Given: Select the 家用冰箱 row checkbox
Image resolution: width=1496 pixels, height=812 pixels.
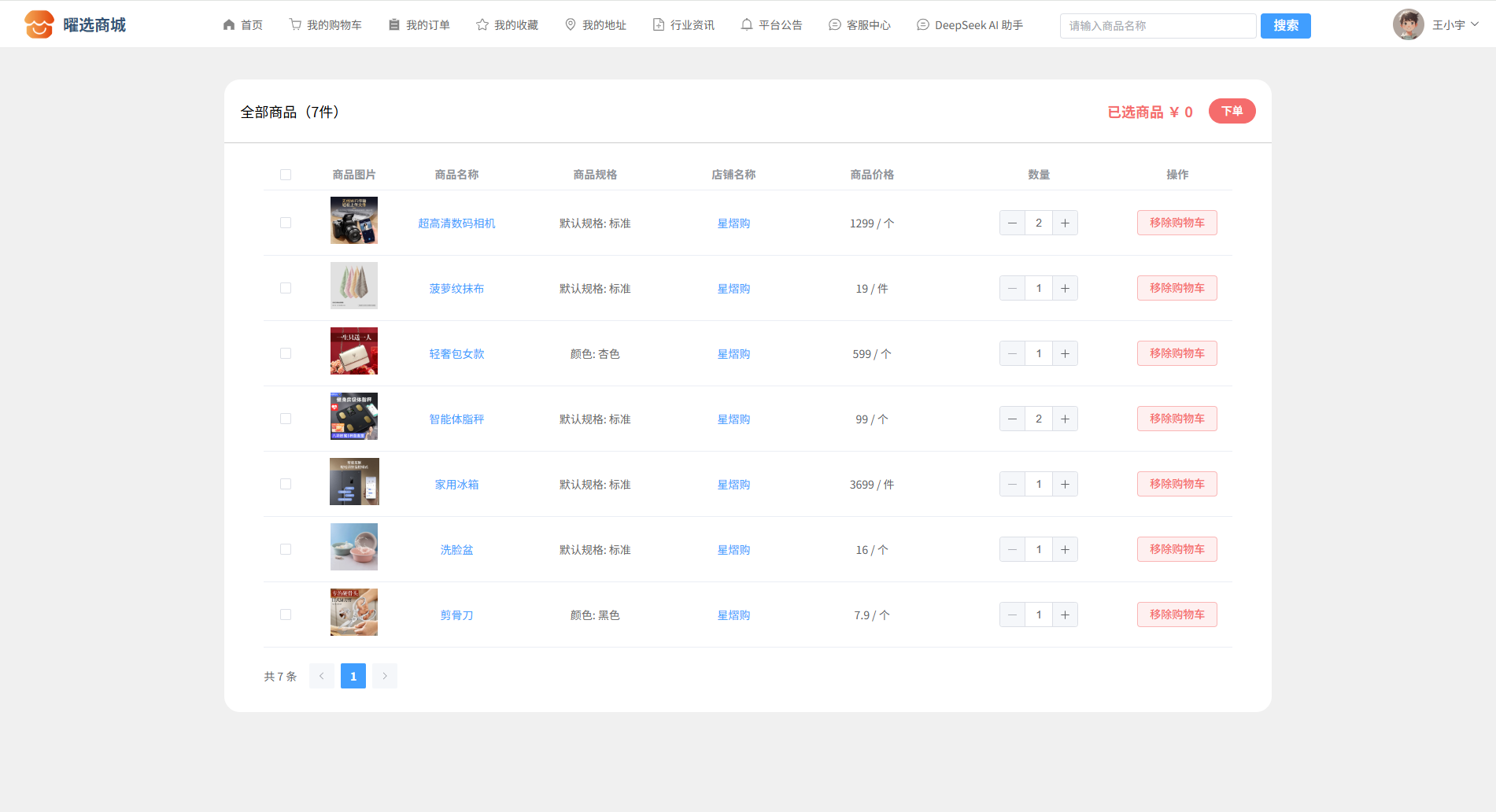Looking at the screenshot, I should click(286, 485).
